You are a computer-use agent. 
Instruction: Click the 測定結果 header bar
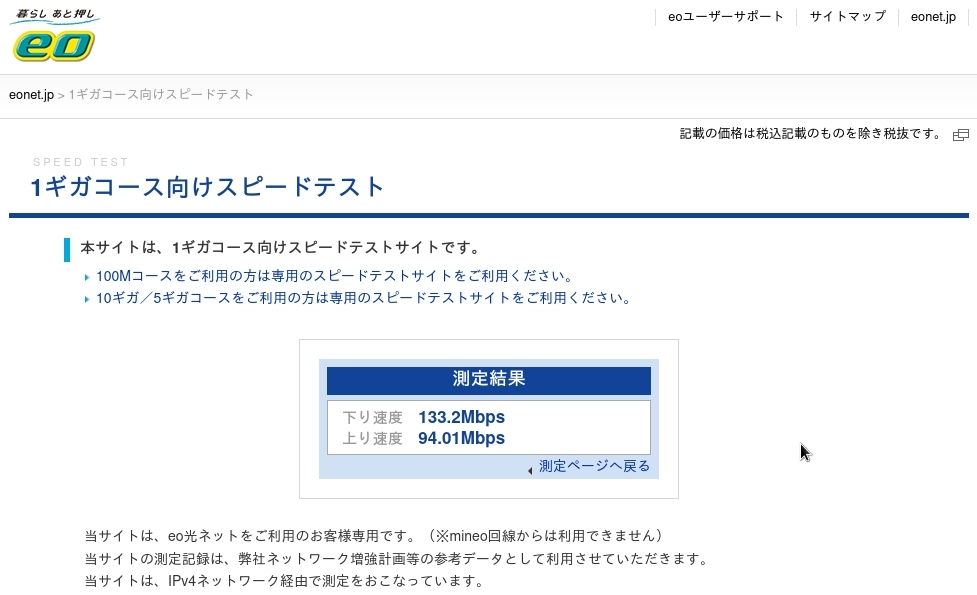tap(488, 380)
